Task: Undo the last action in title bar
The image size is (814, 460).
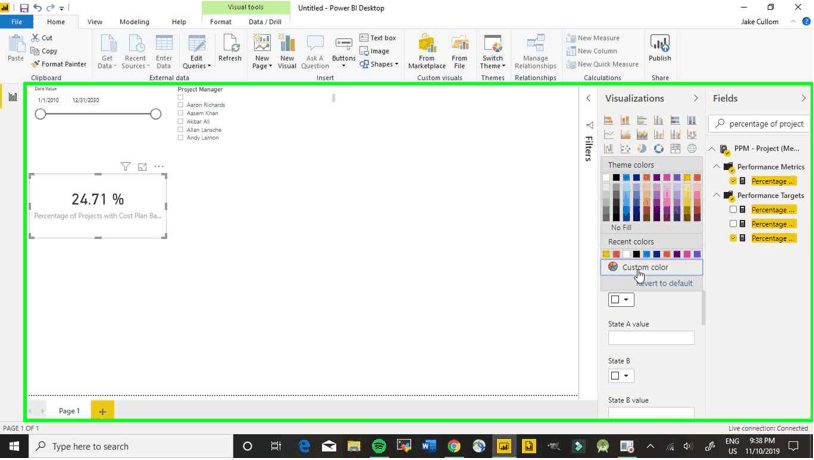Action: pos(37,8)
